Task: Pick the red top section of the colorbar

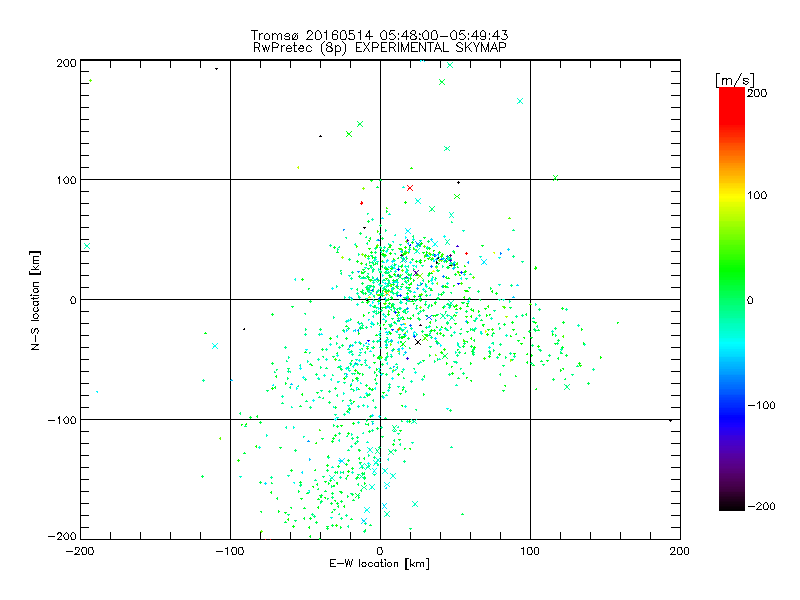Action: point(732,105)
